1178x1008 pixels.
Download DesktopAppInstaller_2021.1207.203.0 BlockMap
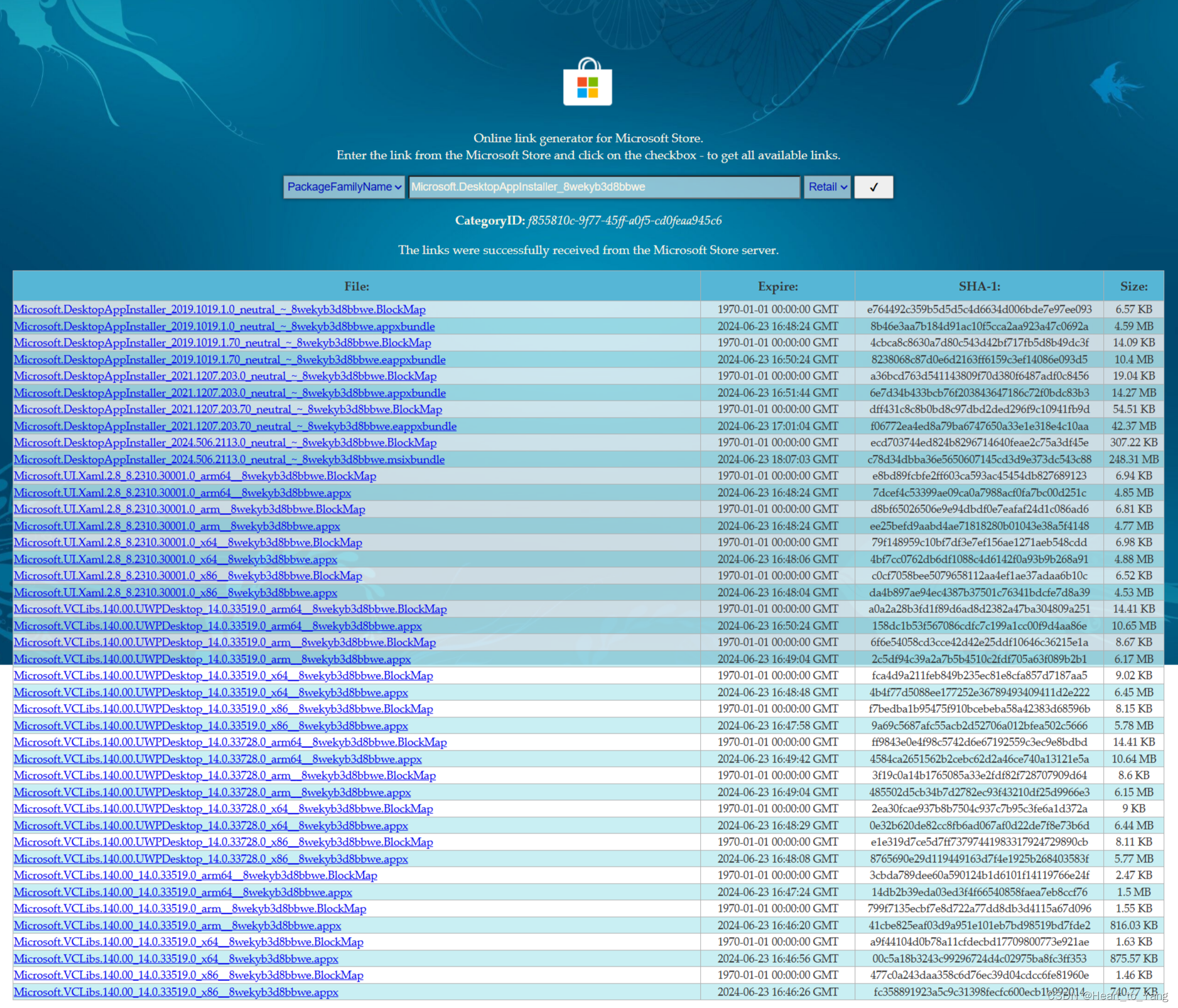[225, 376]
